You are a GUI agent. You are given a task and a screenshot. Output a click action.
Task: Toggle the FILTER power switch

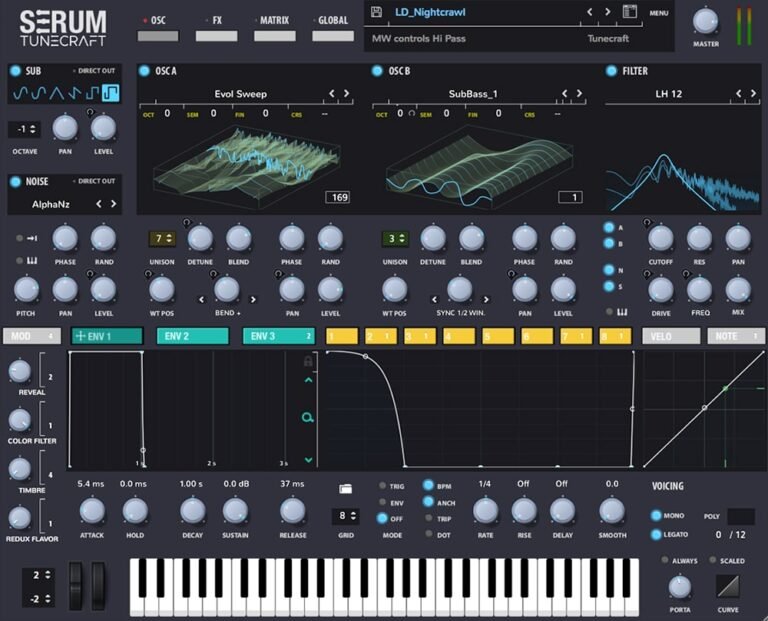611,71
